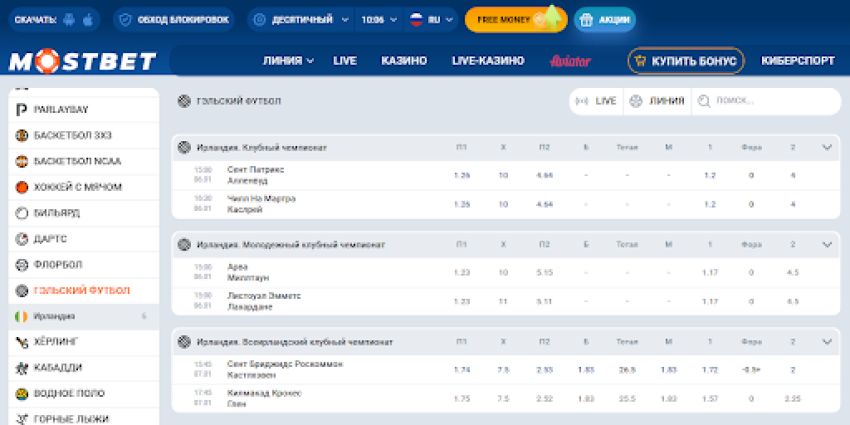Click the FREE MONEY button
This screenshot has height=425, width=850.
coord(516,20)
